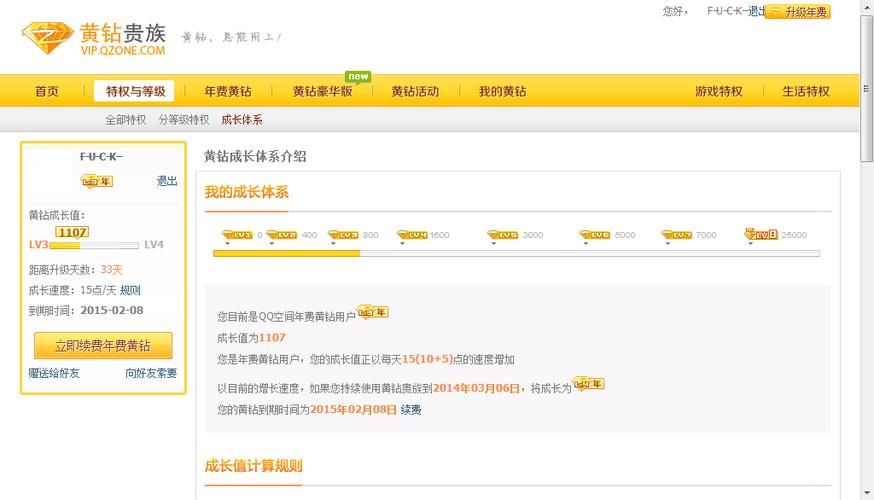
Task: Click the annual badge after 将成长为
Action: (x=589, y=384)
